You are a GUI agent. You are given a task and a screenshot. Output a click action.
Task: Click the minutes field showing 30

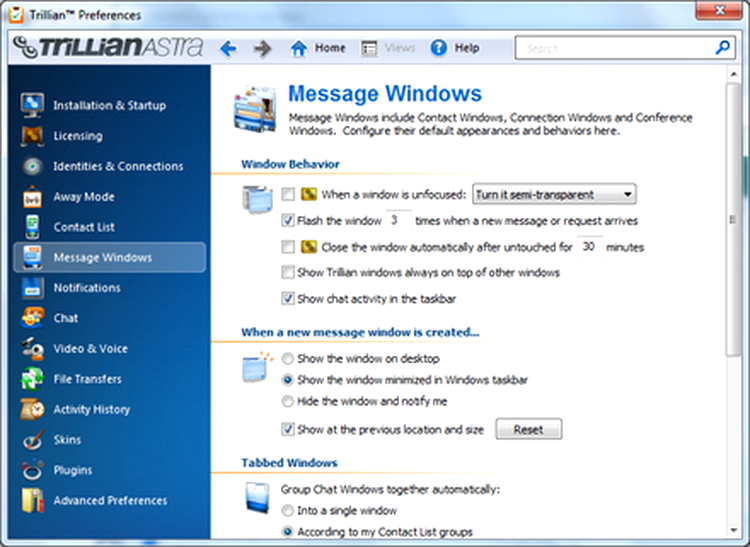[x=589, y=247]
